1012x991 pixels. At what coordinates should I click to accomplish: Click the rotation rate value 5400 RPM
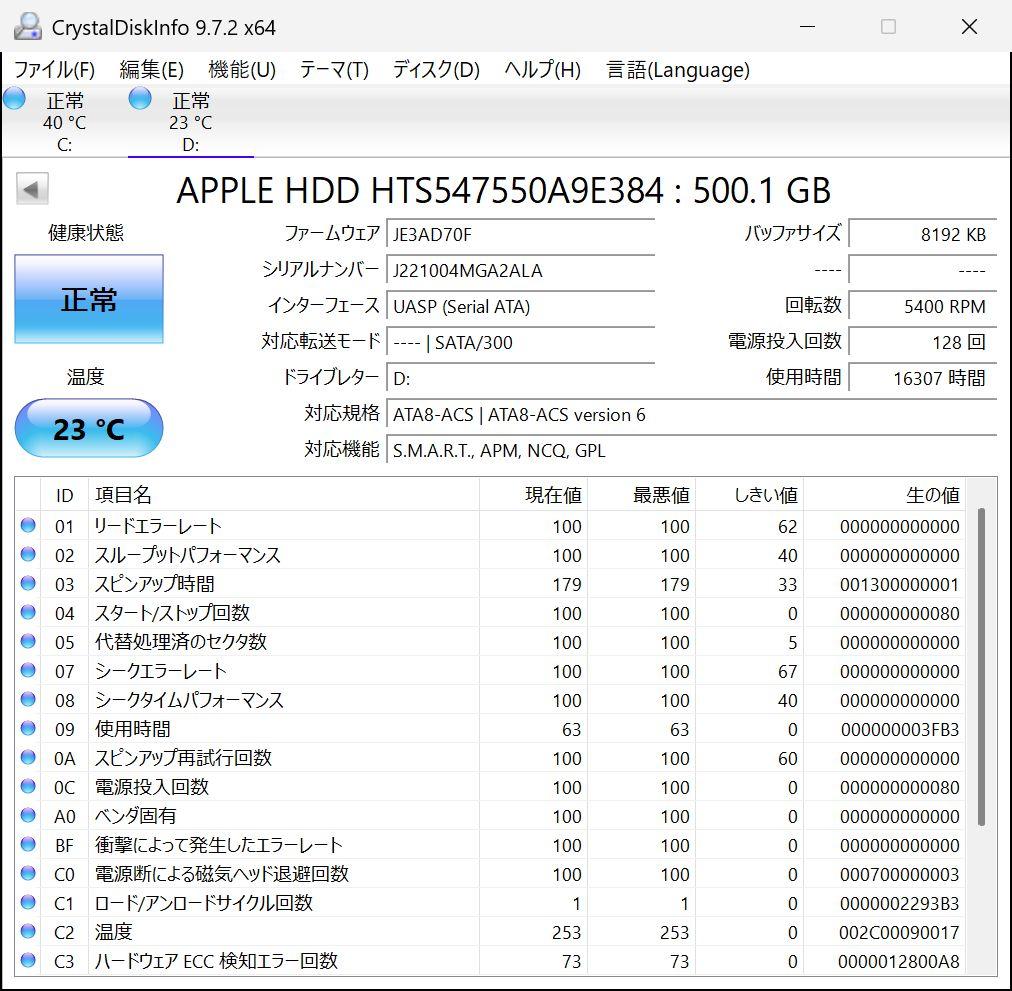(x=922, y=306)
